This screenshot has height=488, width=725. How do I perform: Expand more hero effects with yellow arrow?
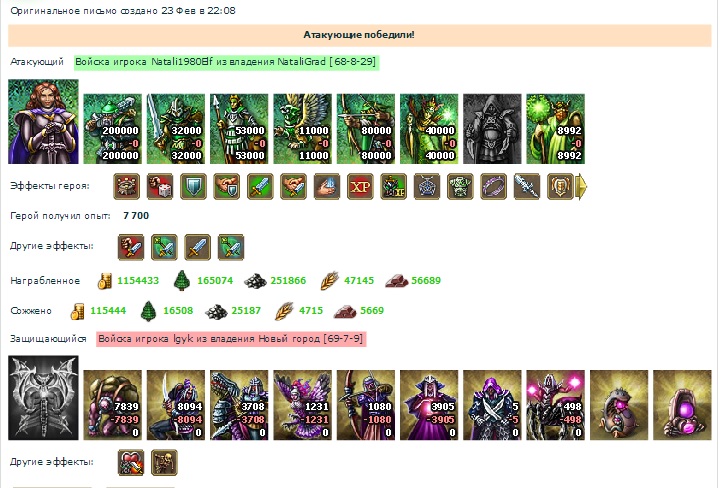[582, 187]
